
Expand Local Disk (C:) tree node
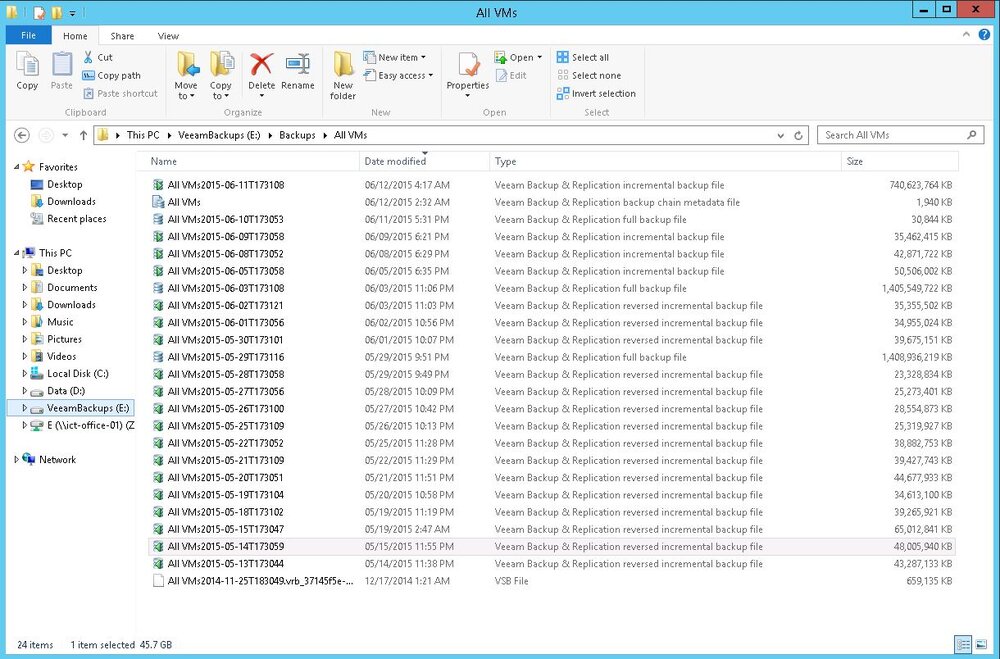25,374
